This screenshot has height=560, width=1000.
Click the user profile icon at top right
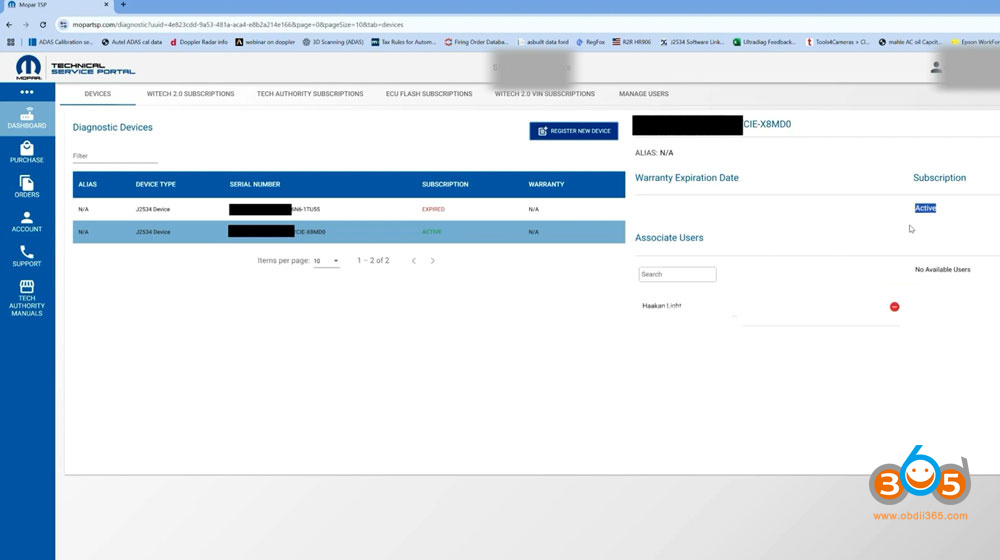(936, 67)
